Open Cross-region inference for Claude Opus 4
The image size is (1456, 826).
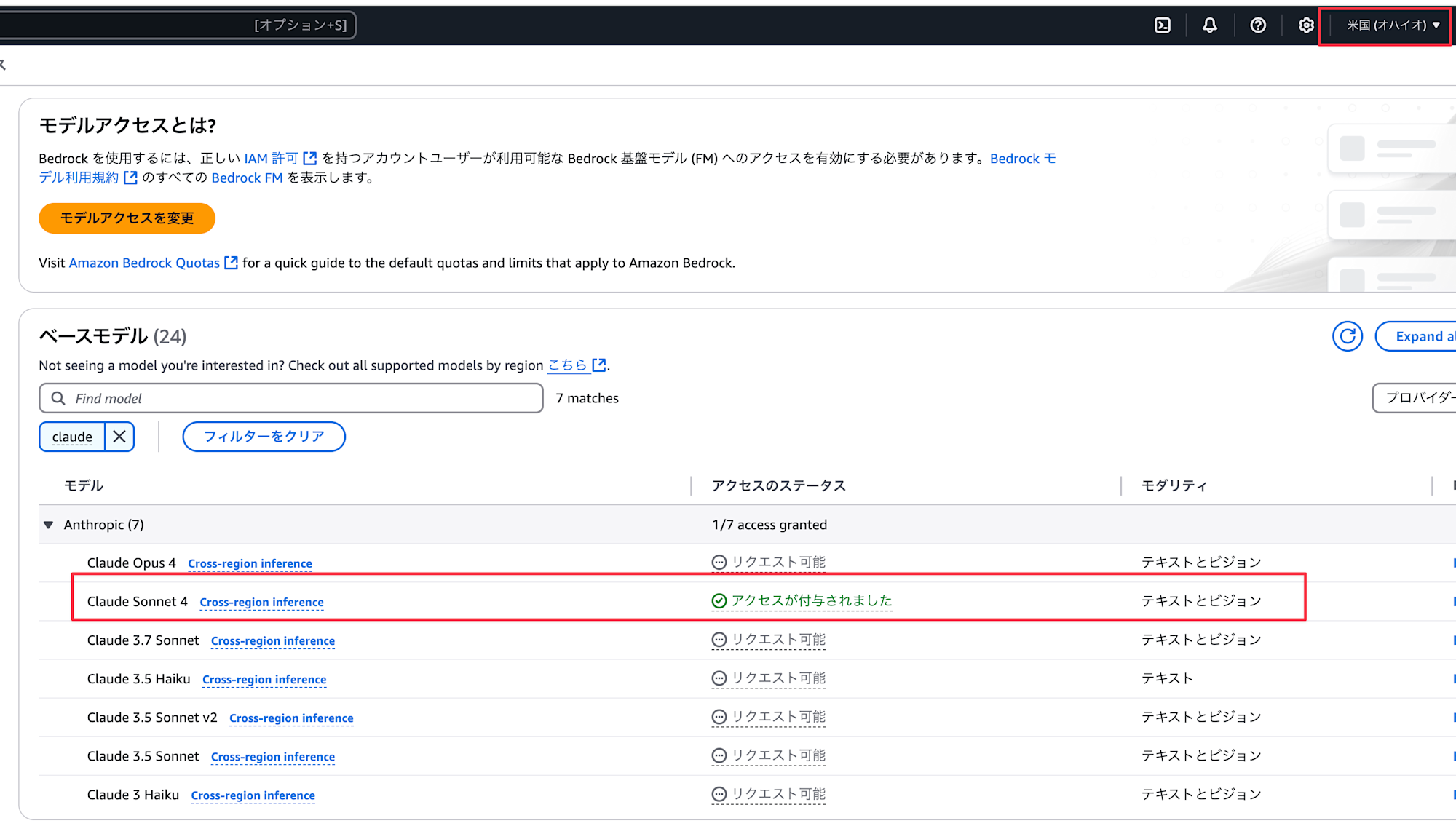pyautogui.click(x=250, y=564)
